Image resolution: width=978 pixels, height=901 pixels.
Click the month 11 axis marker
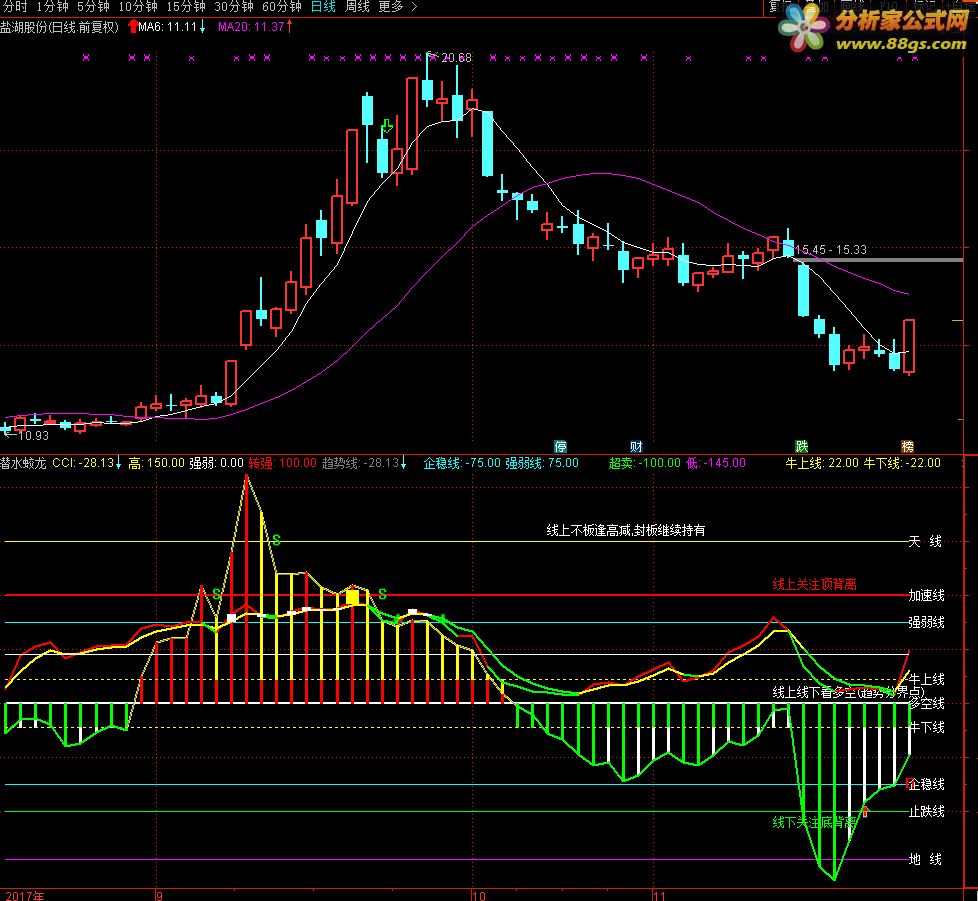(659, 896)
